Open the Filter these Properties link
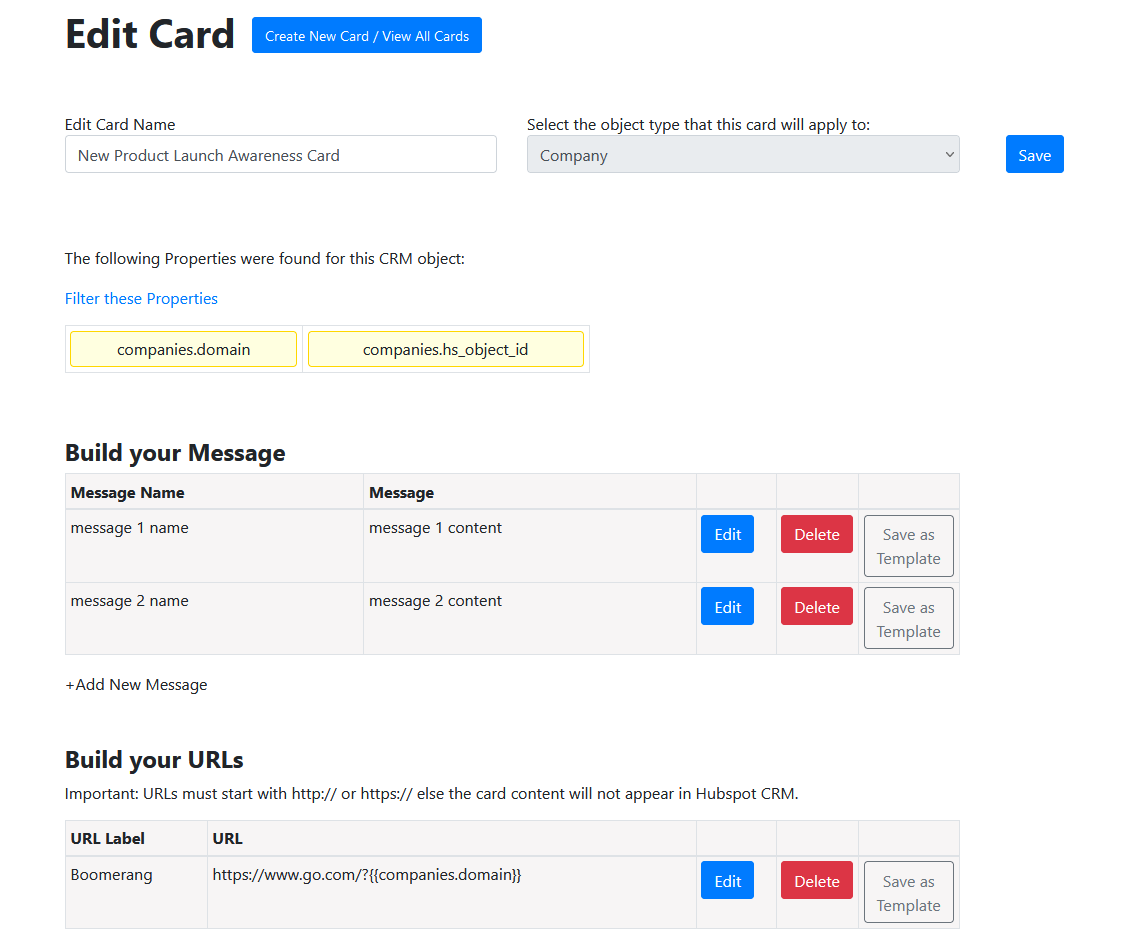The width and height of the screenshot is (1131, 941). [x=141, y=299]
